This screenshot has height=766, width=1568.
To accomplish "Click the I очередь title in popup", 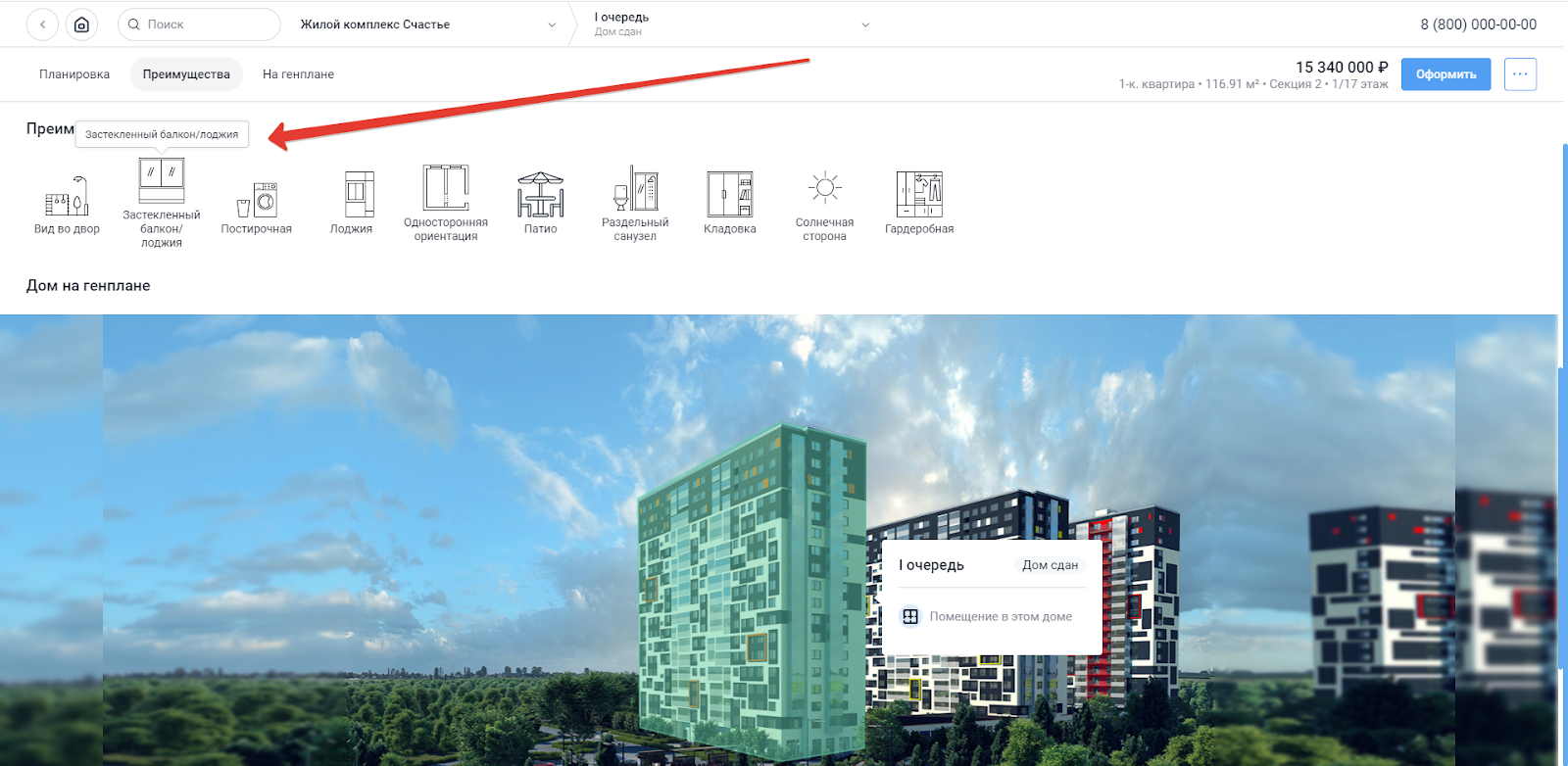I will tap(931, 565).
